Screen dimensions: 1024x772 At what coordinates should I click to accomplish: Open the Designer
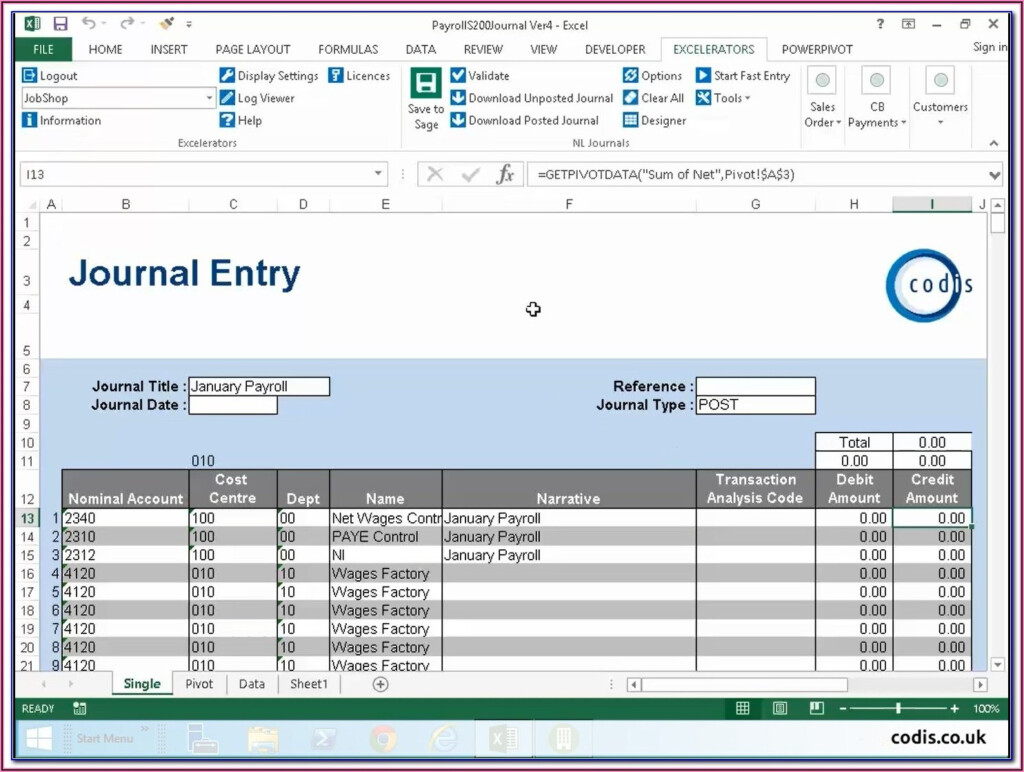click(655, 120)
